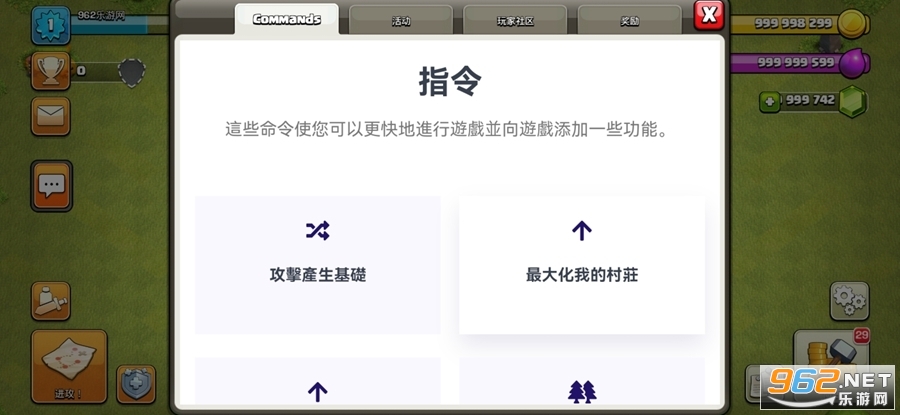Tap the experience progress bar
The image size is (900, 415).
click(120, 24)
